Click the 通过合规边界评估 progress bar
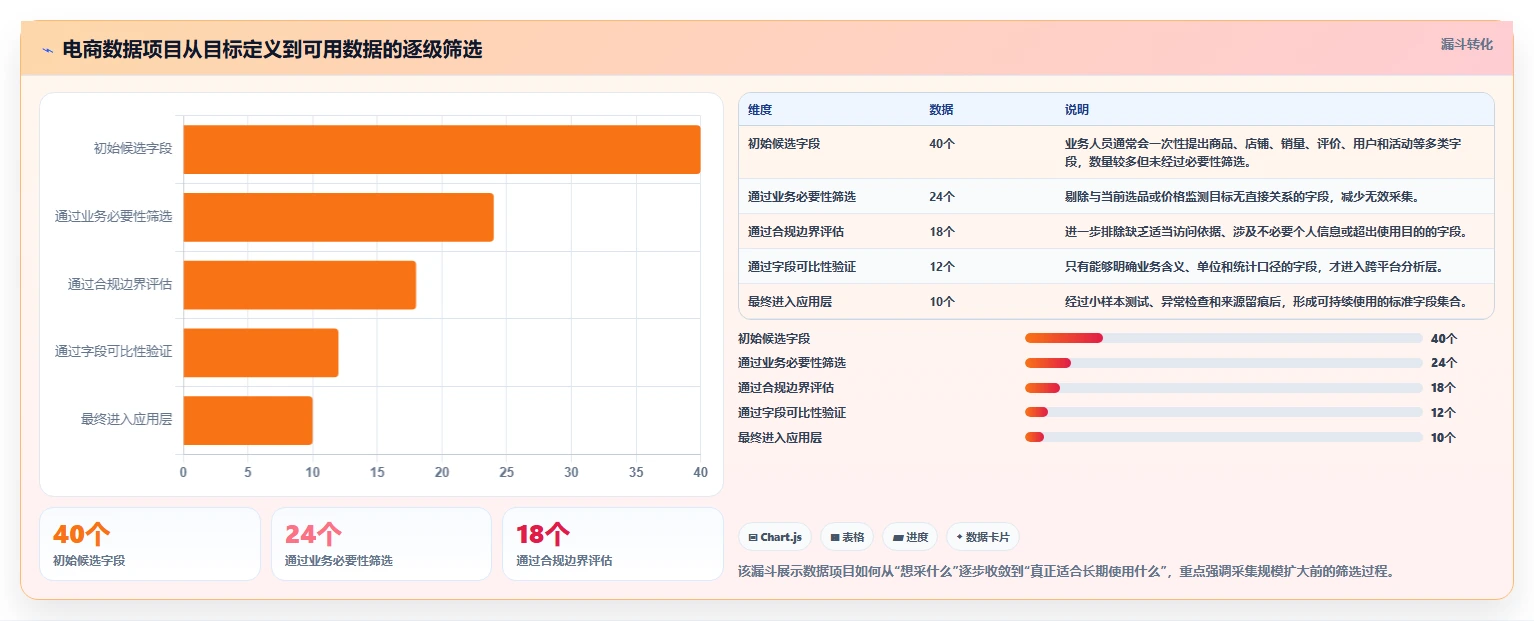The width and height of the screenshot is (1534, 621). point(1223,388)
